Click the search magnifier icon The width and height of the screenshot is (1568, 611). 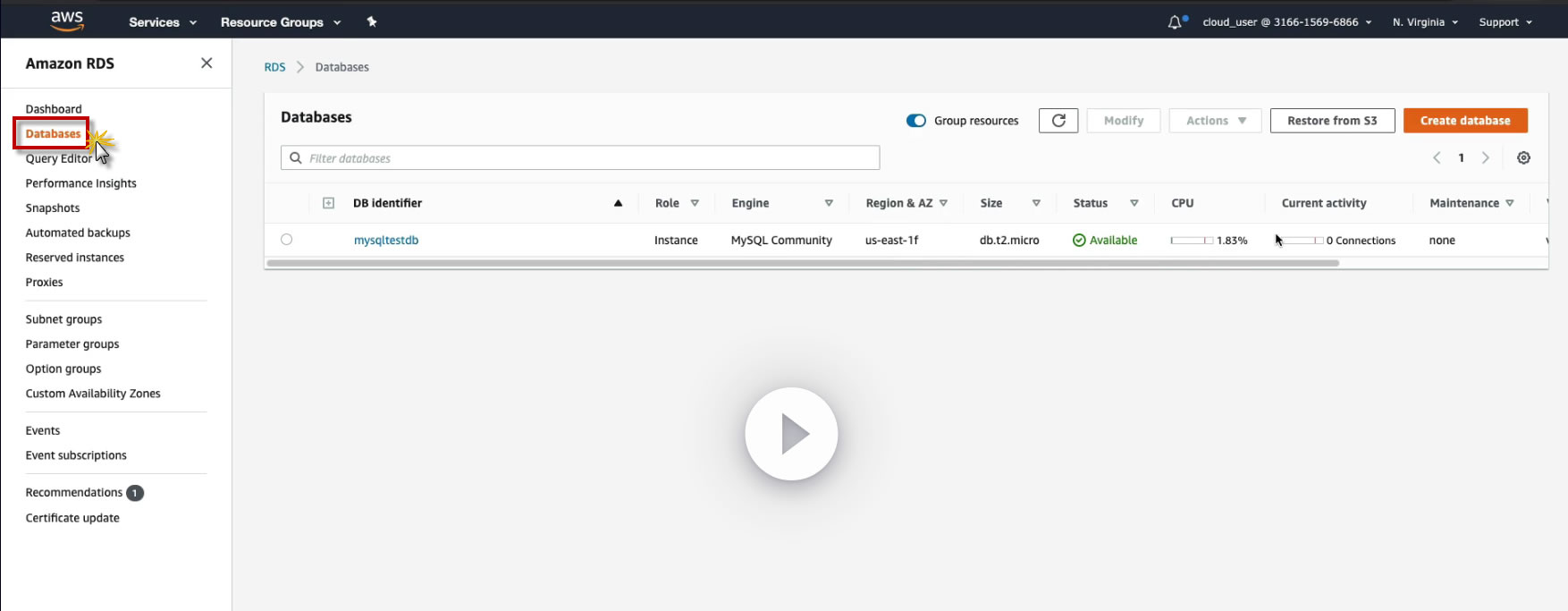click(296, 158)
